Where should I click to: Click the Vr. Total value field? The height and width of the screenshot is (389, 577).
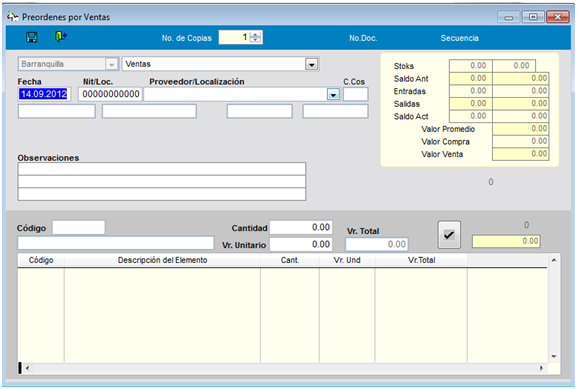coord(376,244)
